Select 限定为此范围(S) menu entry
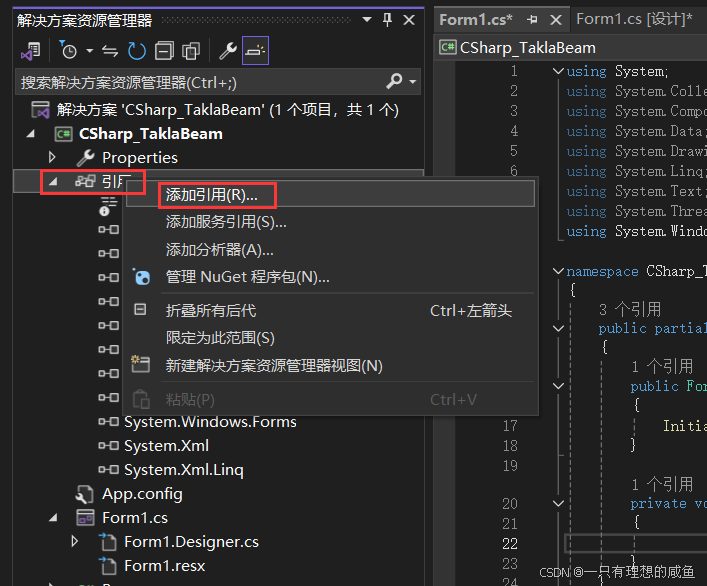The width and height of the screenshot is (707, 586). point(330,338)
